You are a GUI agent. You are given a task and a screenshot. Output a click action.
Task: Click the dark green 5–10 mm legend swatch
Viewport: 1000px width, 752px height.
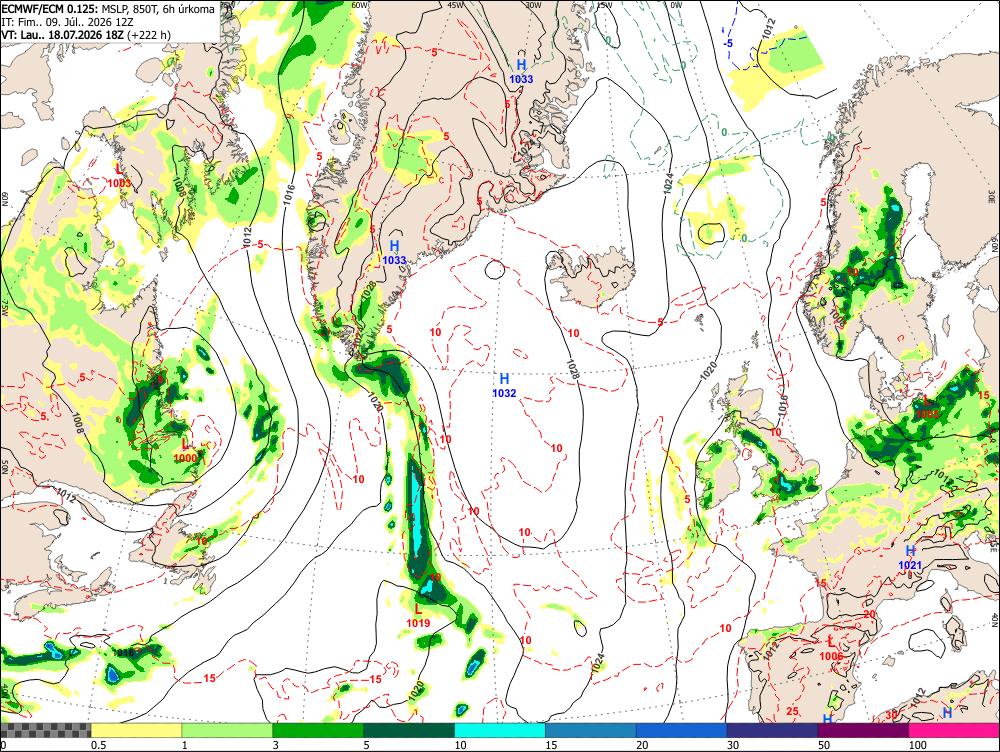coord(409,730)
